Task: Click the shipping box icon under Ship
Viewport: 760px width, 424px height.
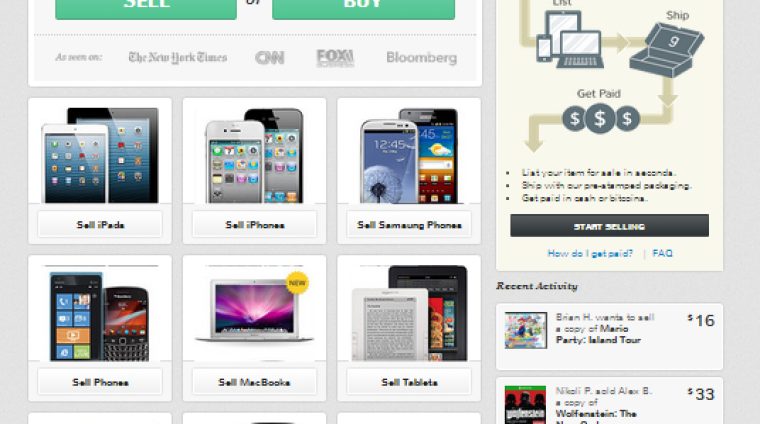Action: click(x=667, y=50)
